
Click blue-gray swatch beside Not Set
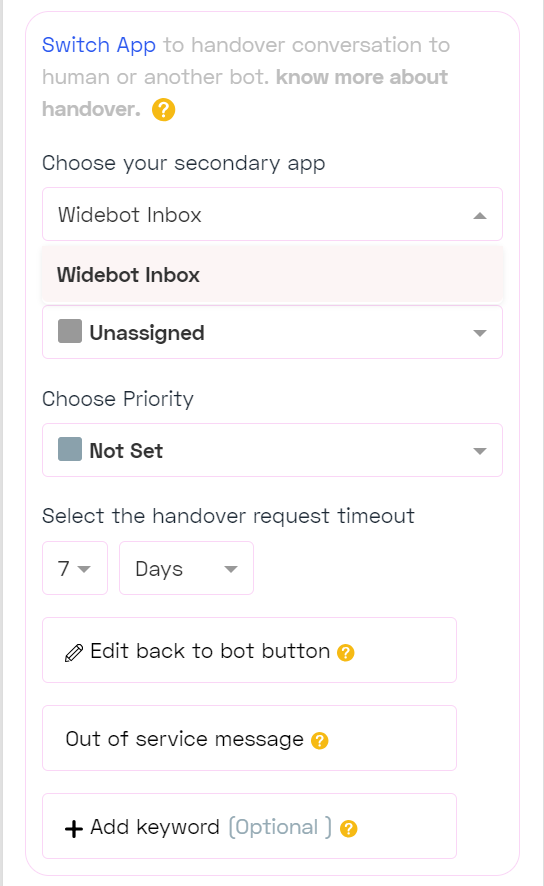pos(70,449)
